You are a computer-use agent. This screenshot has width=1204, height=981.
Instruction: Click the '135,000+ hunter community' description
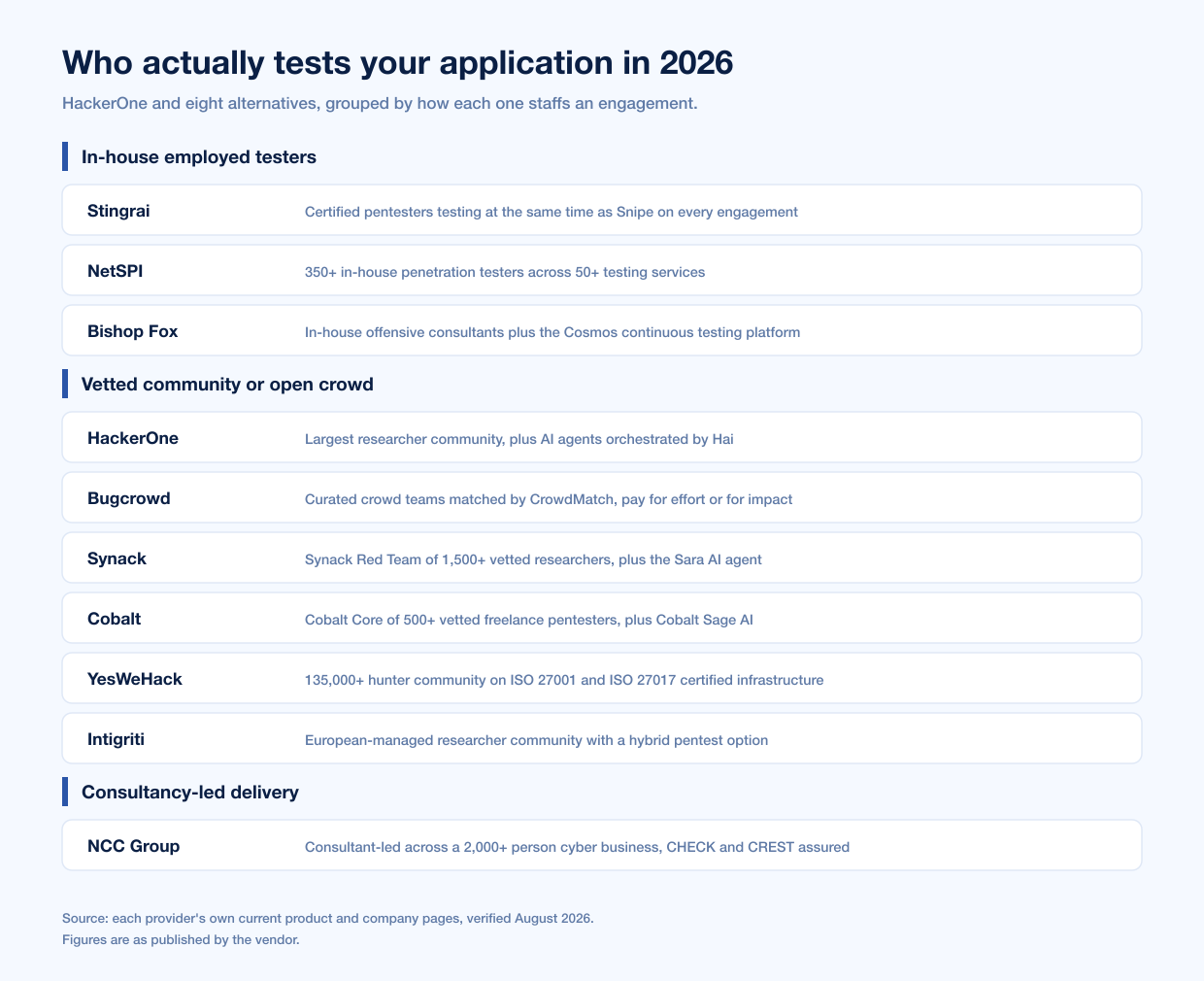click(564, 680)
